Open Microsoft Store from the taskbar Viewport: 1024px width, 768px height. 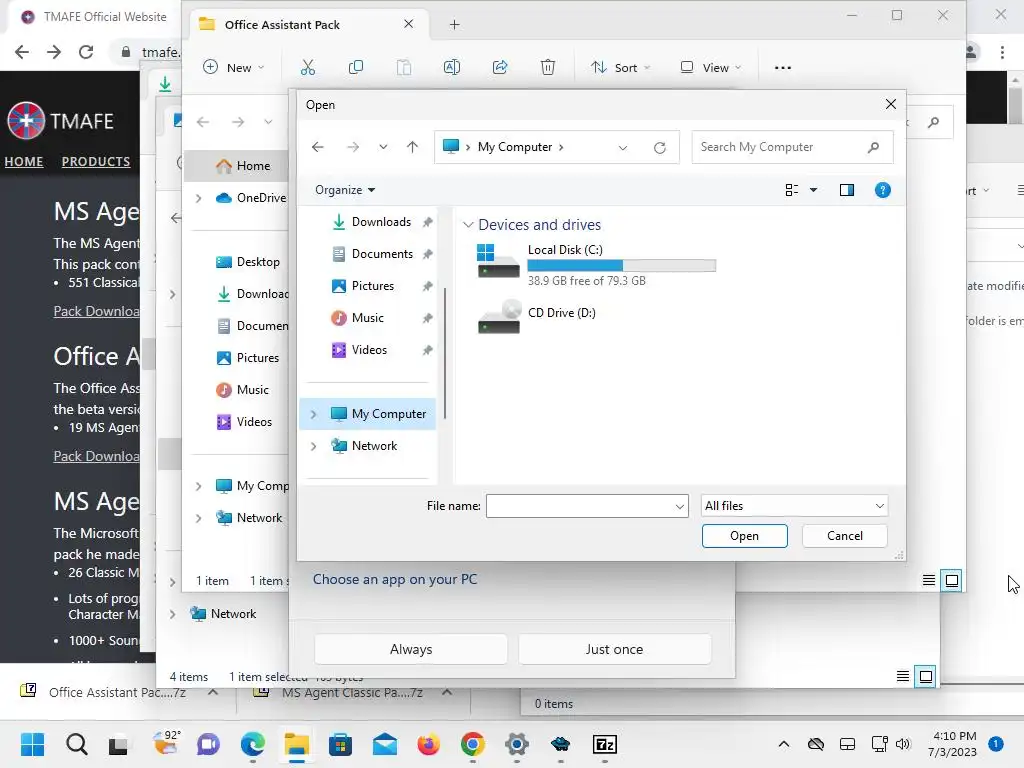click(x=340, y=744)
